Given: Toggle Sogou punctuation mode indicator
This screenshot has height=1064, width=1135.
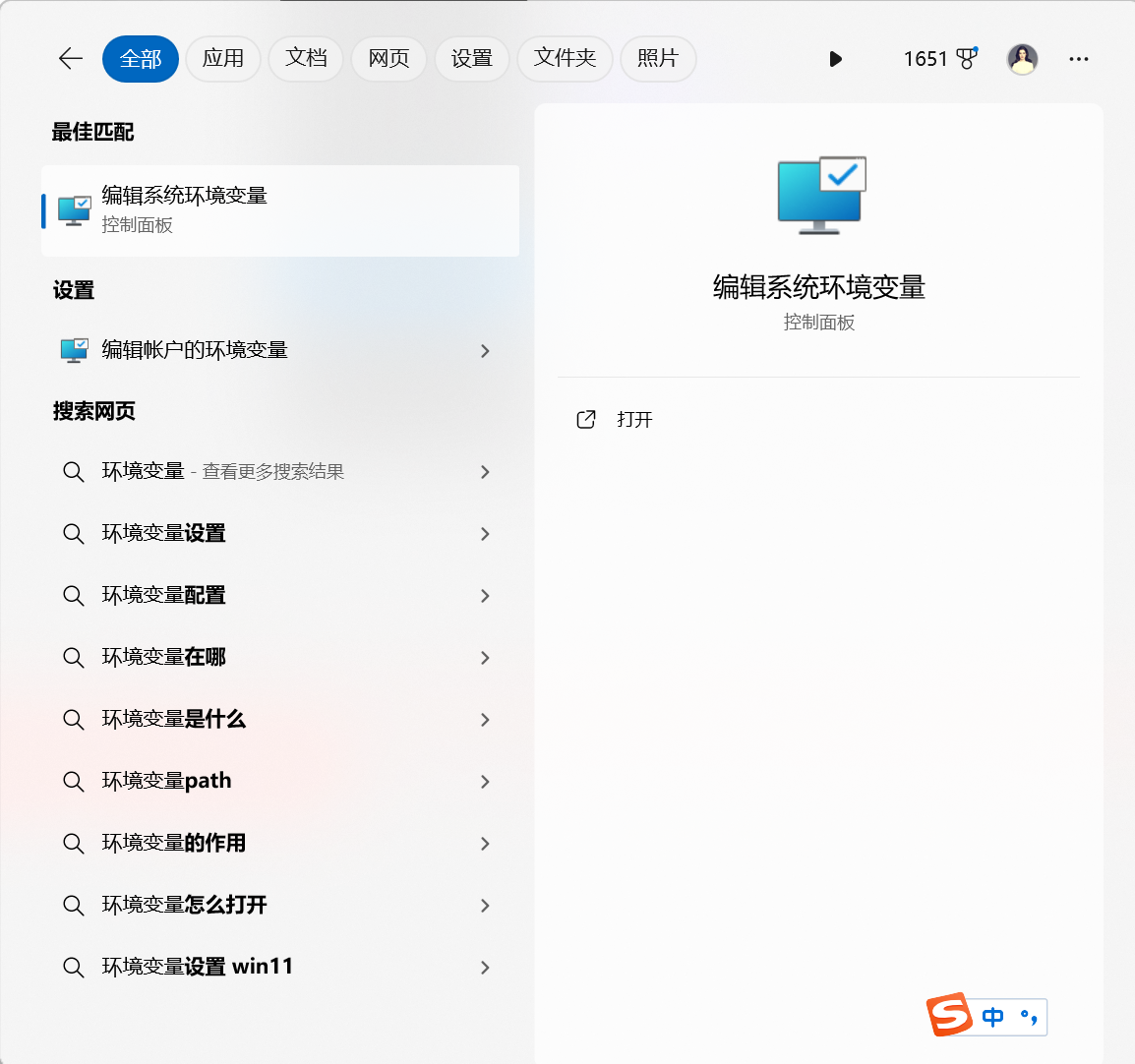Looking at the screenshot, I should (x=1029, y=1017).
